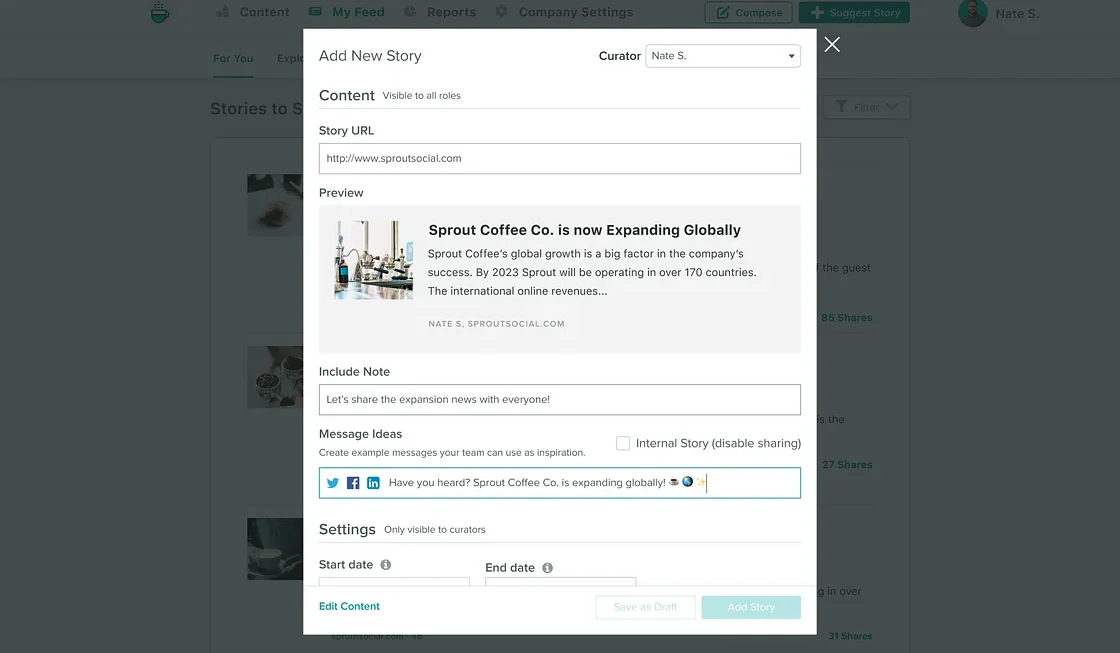1120x653 pixels.
Task: Click the Reports pie chart icon
Action: tap(410, 11)
